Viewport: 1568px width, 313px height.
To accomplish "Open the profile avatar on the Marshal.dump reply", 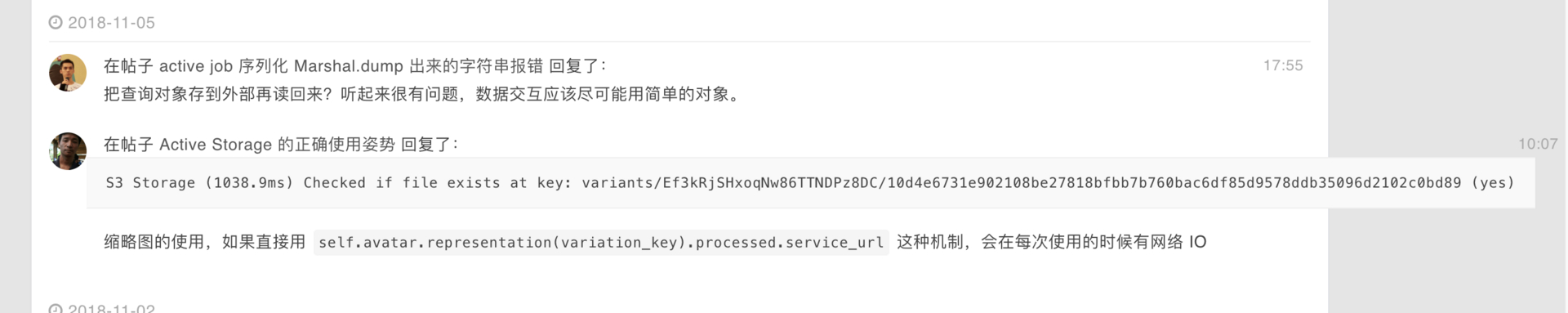I will [x=68, y=73].
